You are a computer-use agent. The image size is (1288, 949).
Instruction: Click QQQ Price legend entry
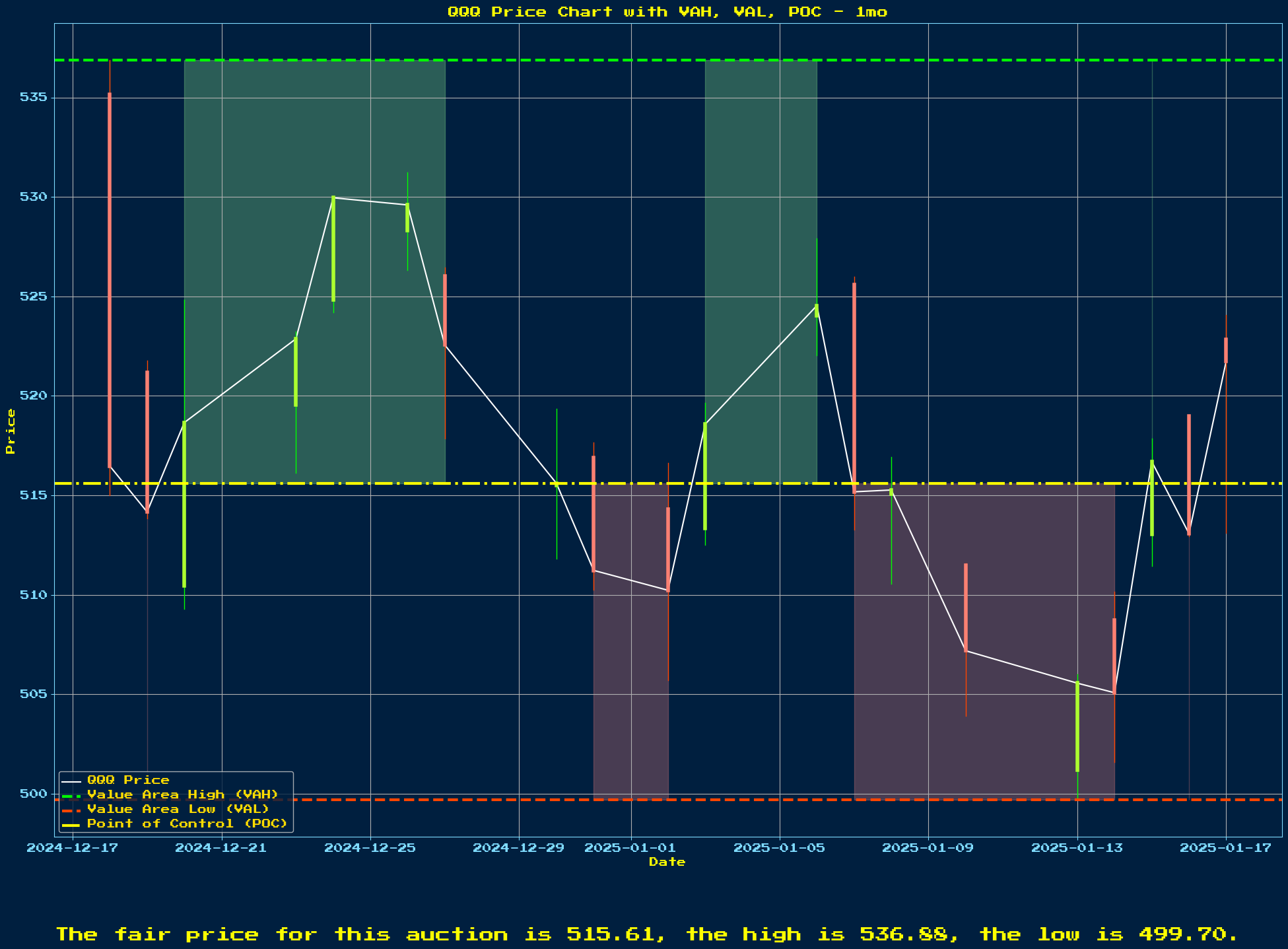[x=128, y=780]
